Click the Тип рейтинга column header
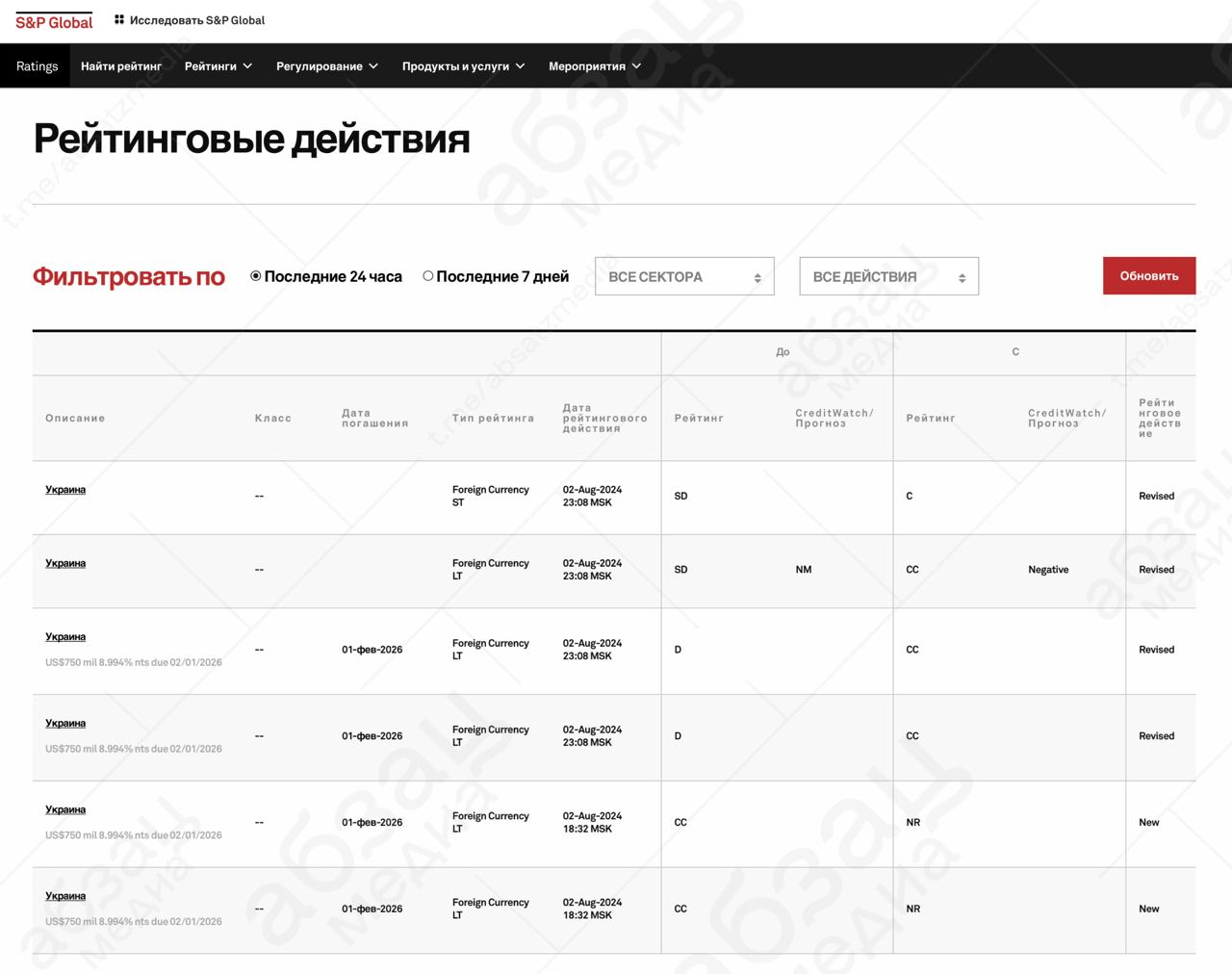Viewport: 1232px width, 974px height. point(493,419)
